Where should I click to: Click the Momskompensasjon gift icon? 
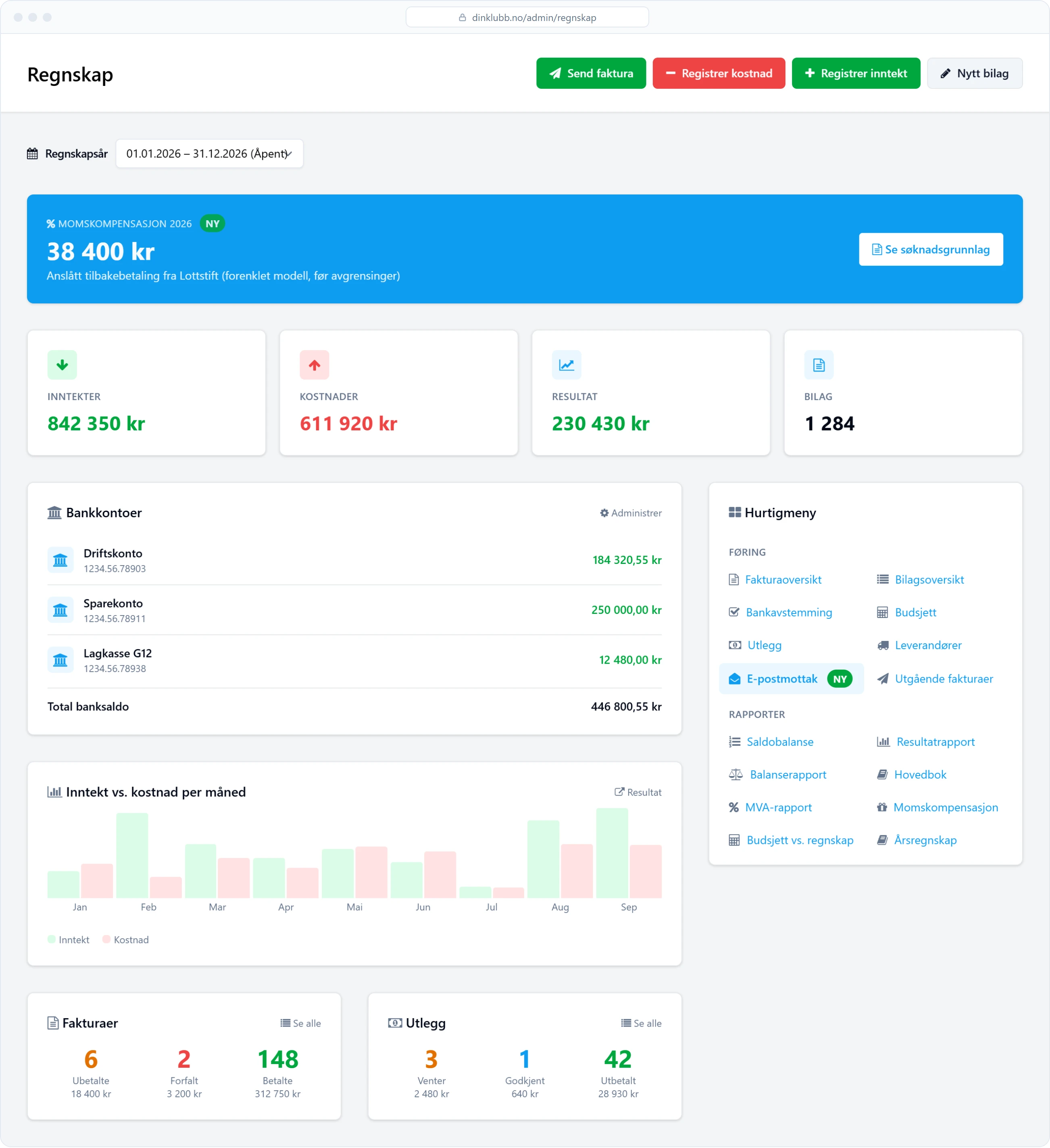coord(882,808)
